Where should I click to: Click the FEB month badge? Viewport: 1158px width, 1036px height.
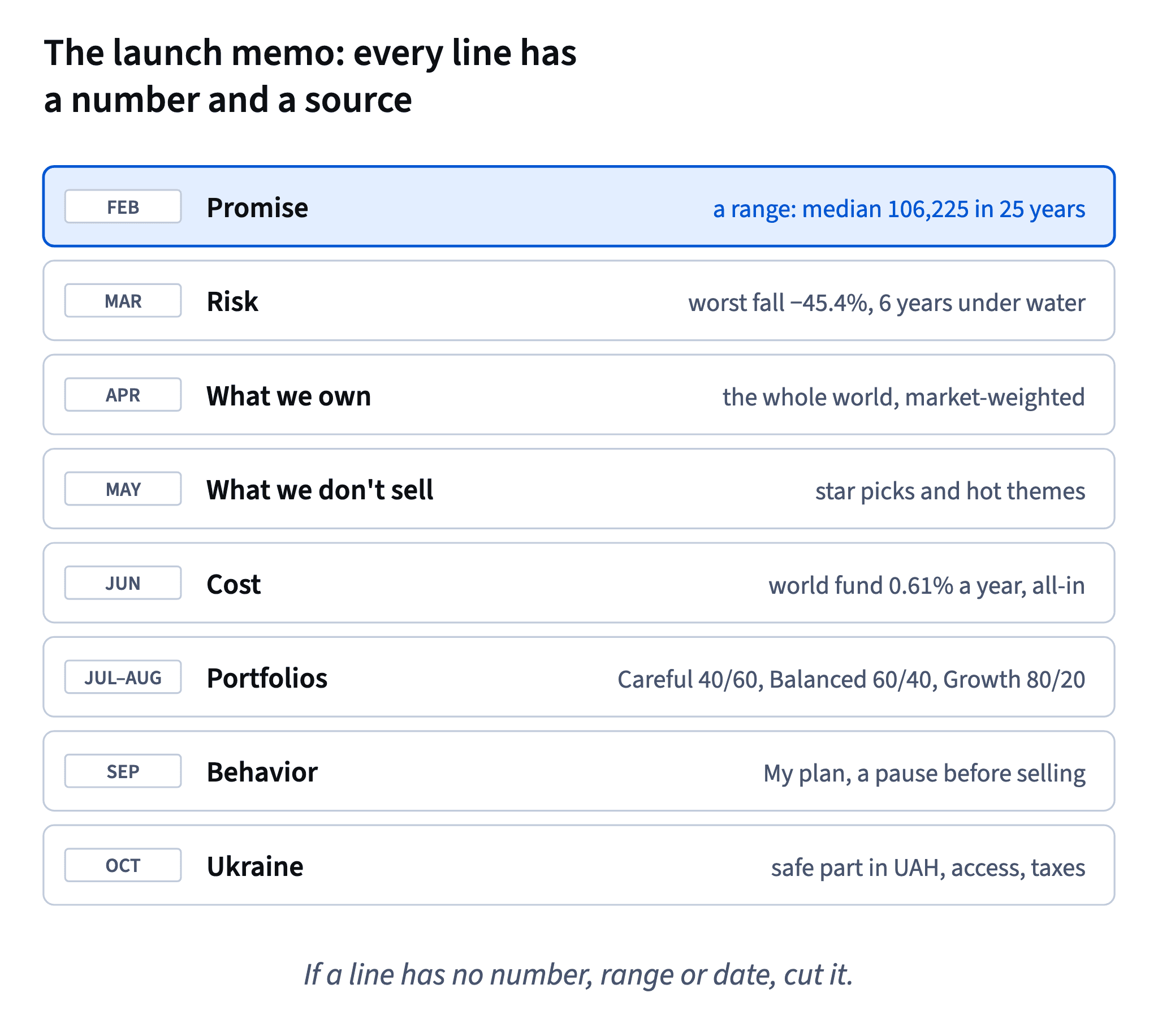(123, 206)
